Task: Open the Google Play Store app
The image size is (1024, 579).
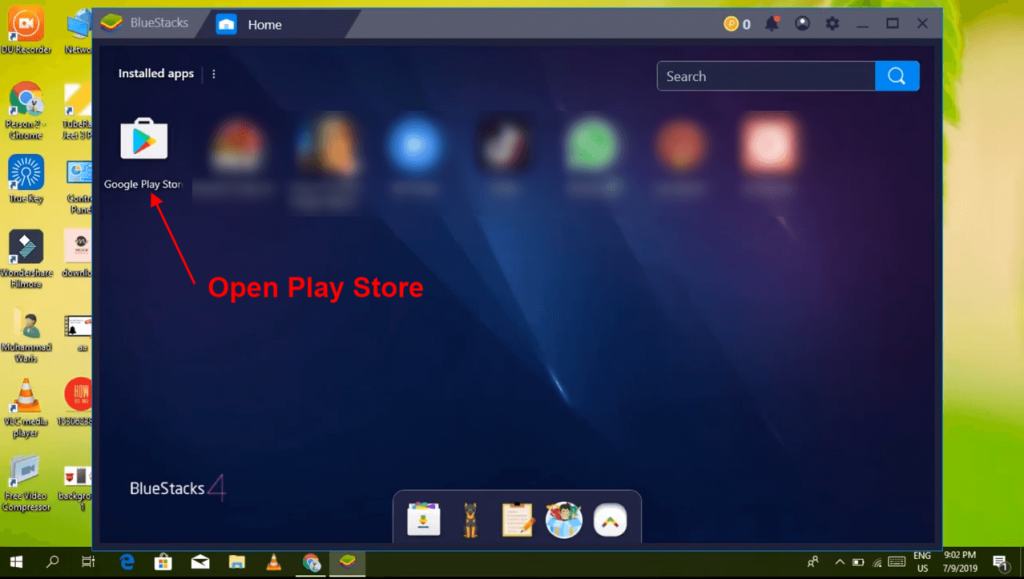Action: pyautogui.click(x=144, y=139)
